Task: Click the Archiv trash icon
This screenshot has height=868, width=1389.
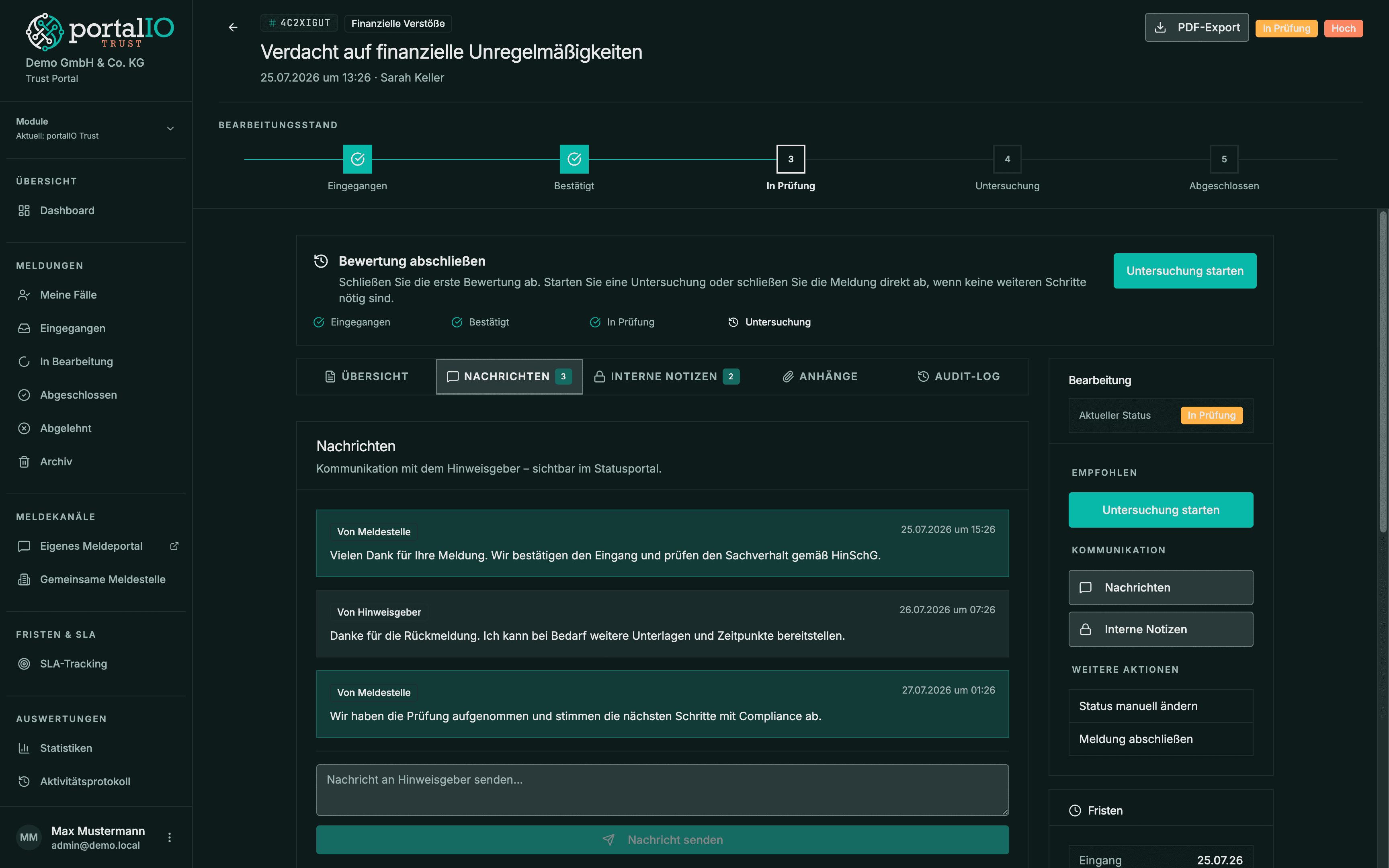Action: pyautogui.click(x=24, y=462)
